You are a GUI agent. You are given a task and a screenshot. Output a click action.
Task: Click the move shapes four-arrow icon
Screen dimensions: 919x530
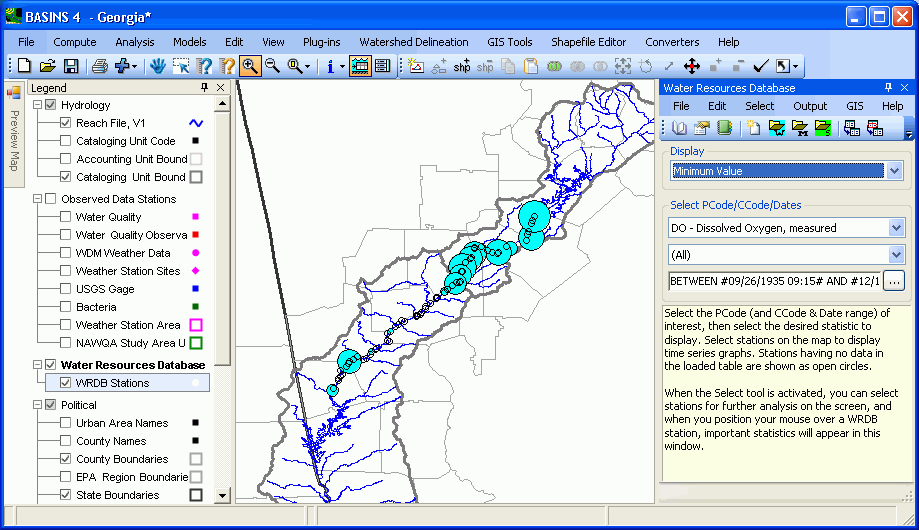click(690, 66)
